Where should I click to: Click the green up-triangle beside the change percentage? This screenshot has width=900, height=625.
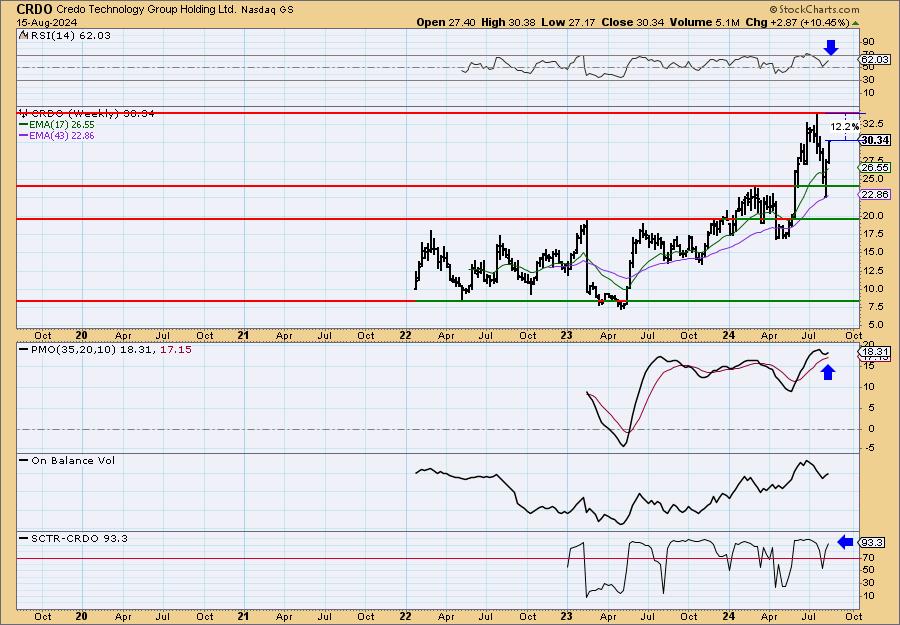[x=856, y=23]
